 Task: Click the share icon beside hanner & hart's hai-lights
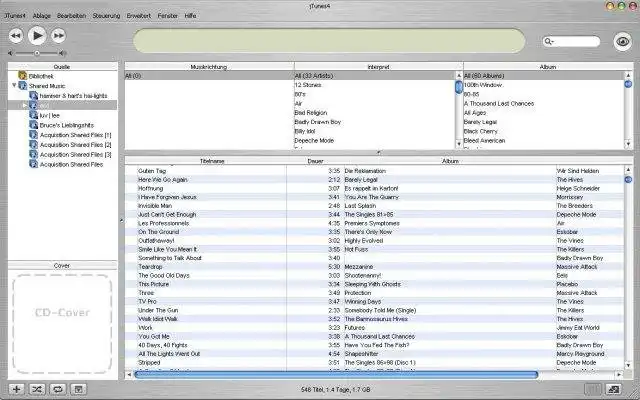(33, 96)
